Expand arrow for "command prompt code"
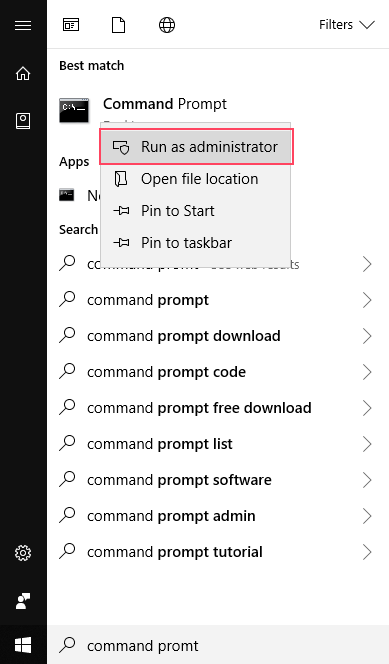Image resolution: width=389 pixels, height=664 pixels. click(x=367, y=372)
